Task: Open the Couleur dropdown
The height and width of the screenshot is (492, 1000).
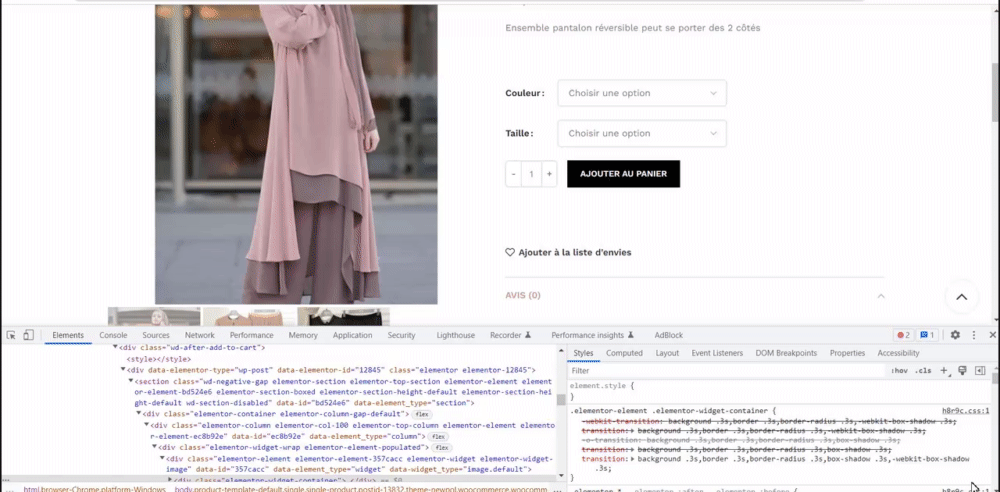Action: click(642, 93)
